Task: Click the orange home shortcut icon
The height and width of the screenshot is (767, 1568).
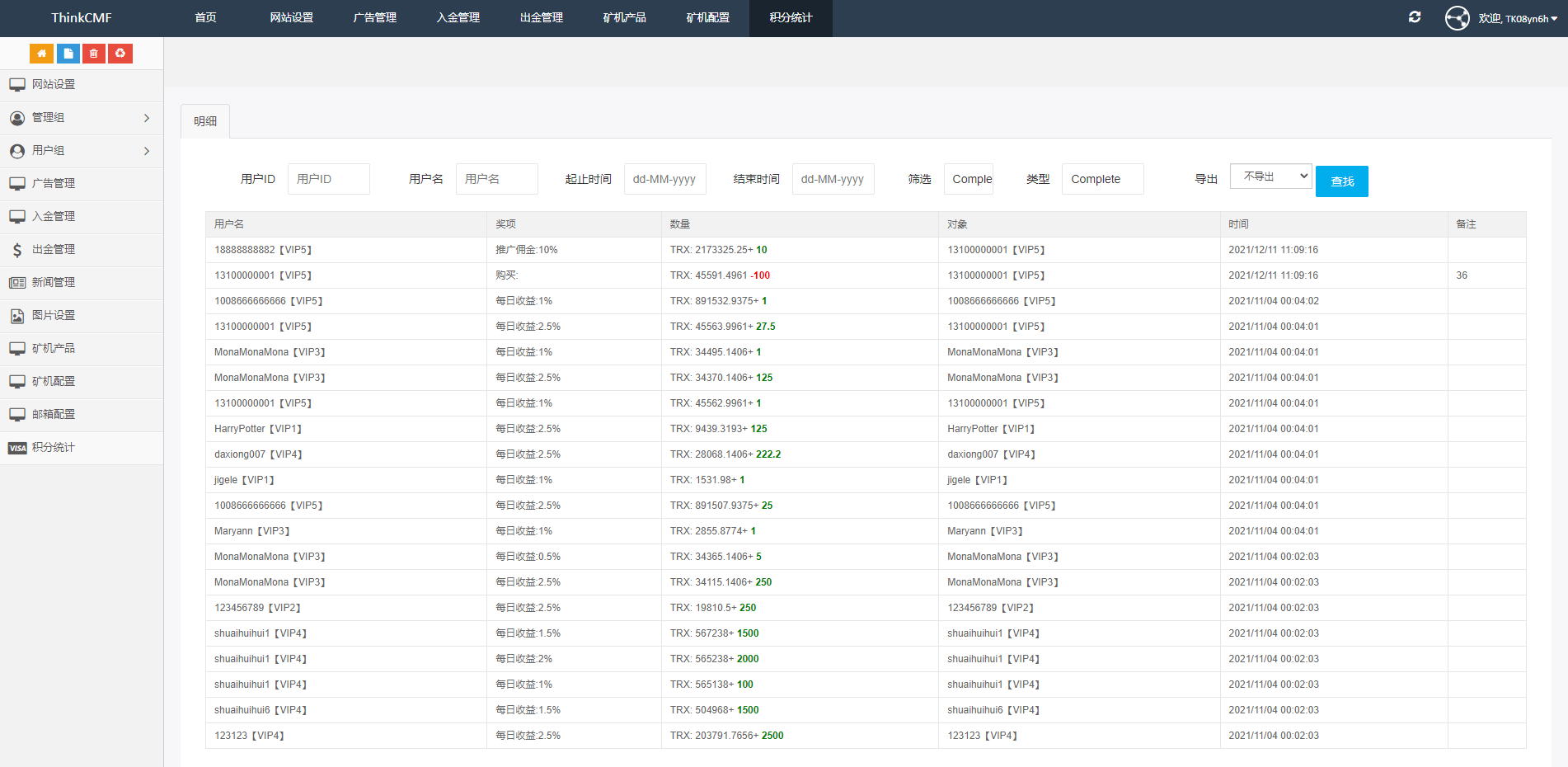Action: [41, 54]
